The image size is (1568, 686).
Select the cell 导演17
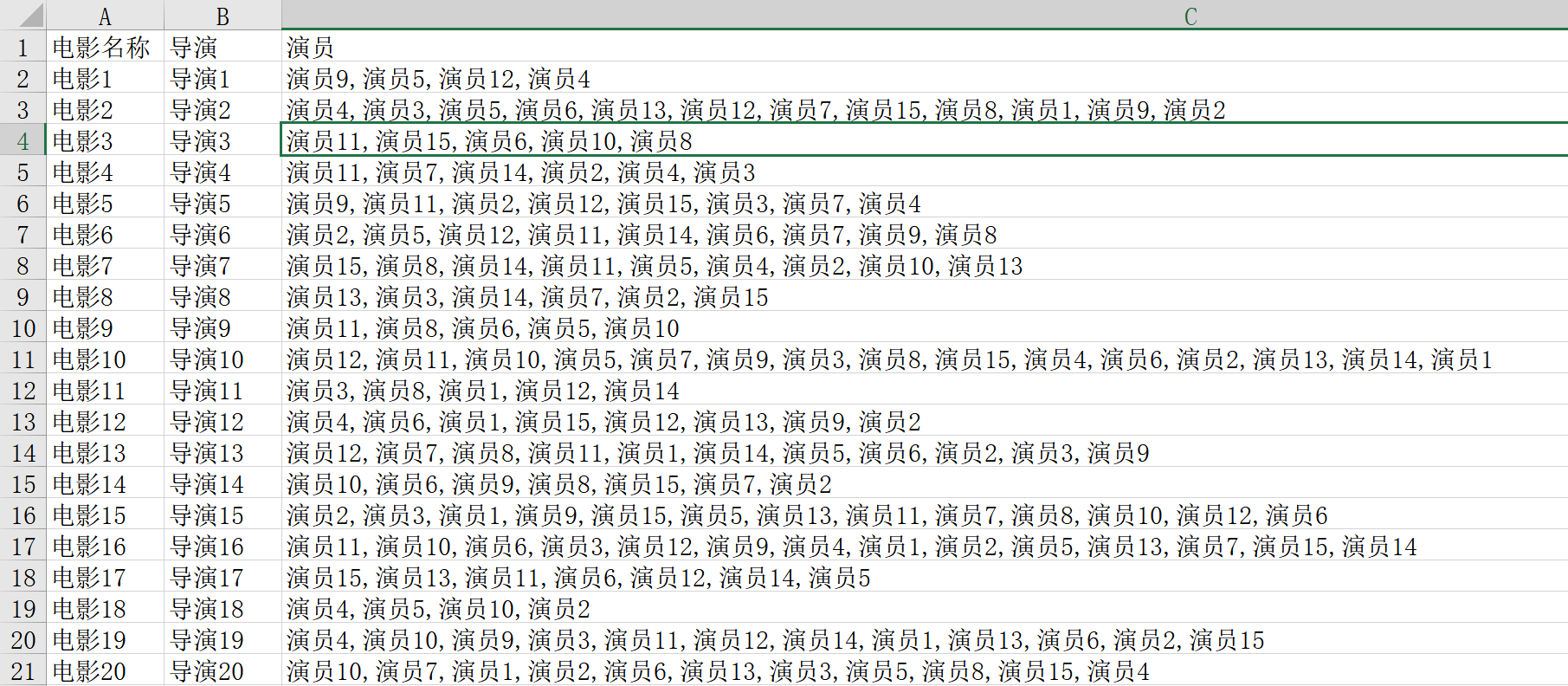coord(223,577)
